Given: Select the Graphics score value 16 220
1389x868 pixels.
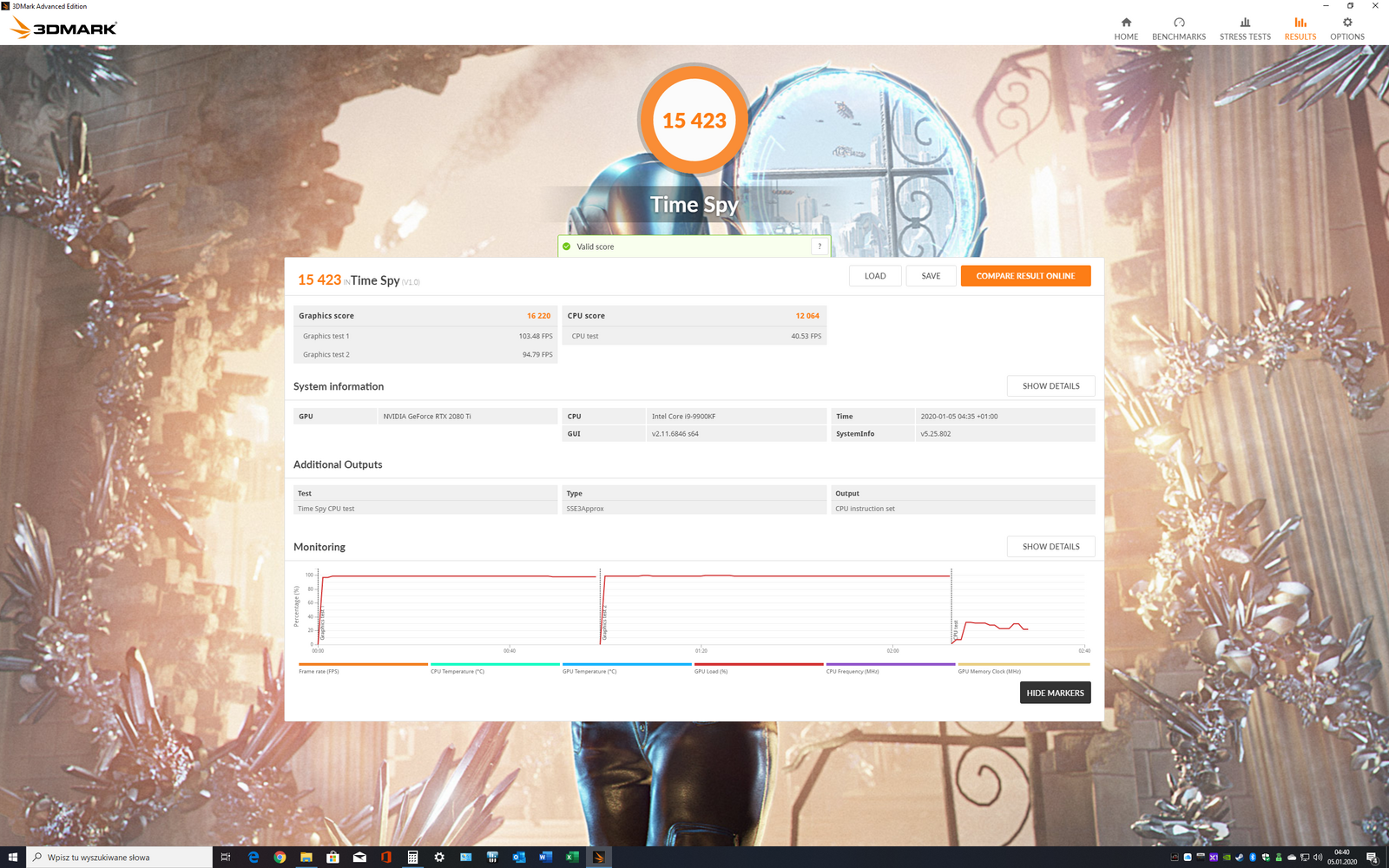Looking at the screenshot, I should [x=538, y=316].
